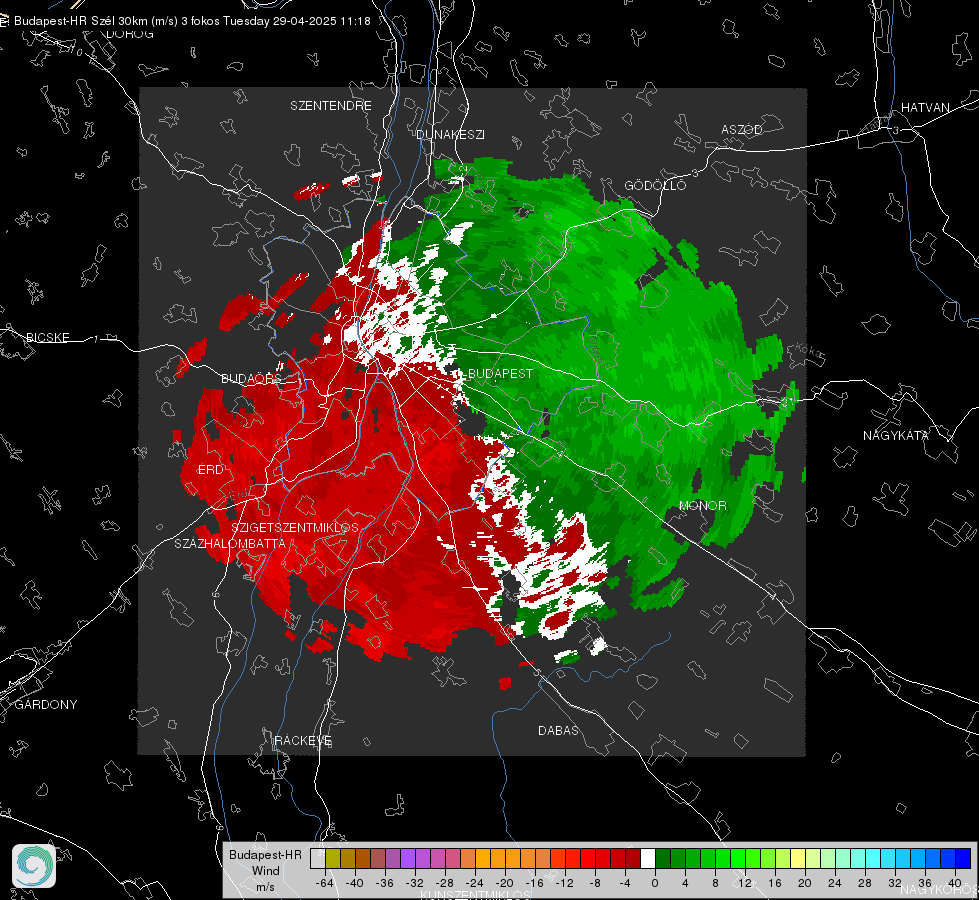Select the pale yellow swatch above 20
Viewport: 979px width, 900px height.
(799, 858)
